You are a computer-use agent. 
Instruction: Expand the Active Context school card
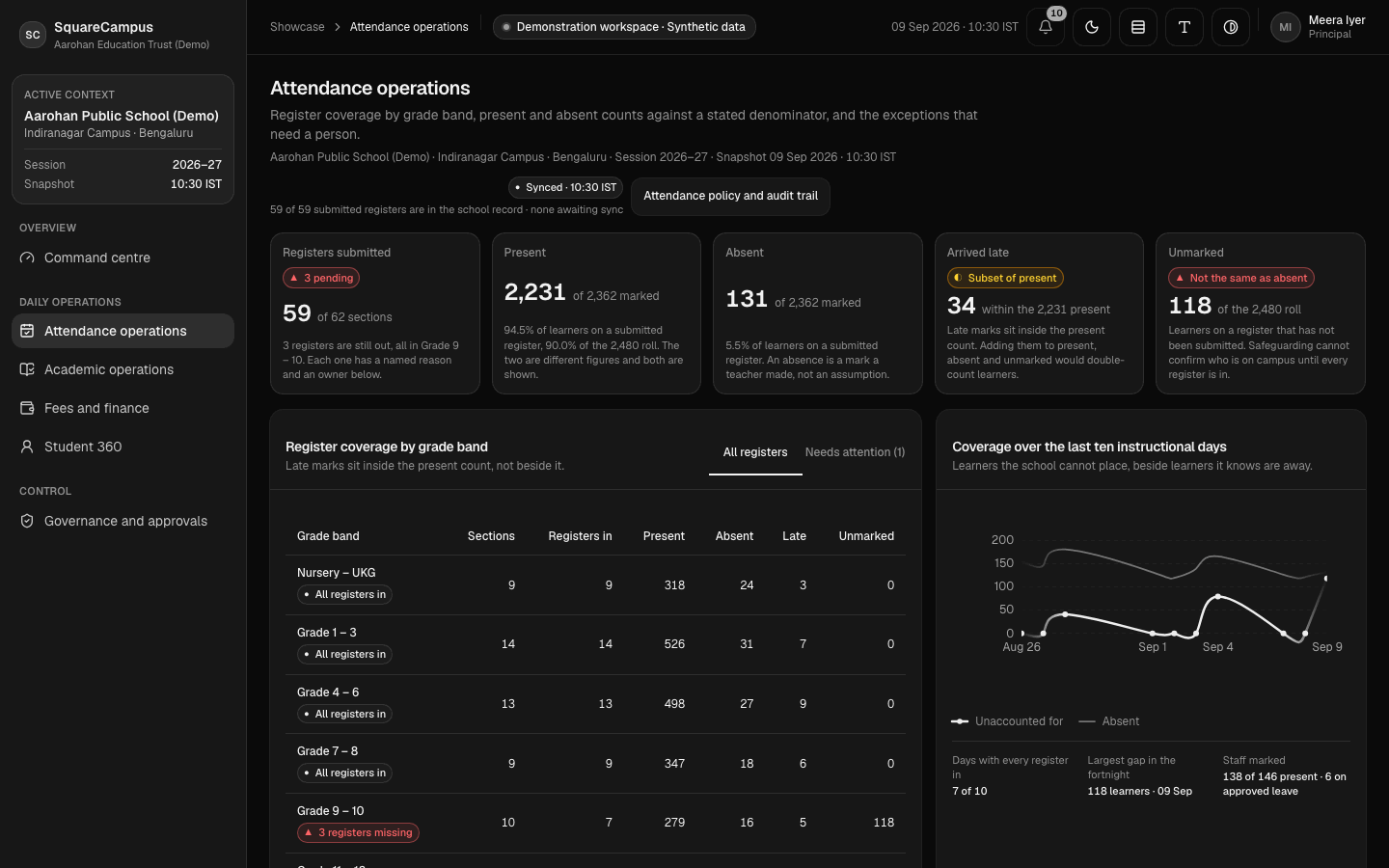(123, 139)
